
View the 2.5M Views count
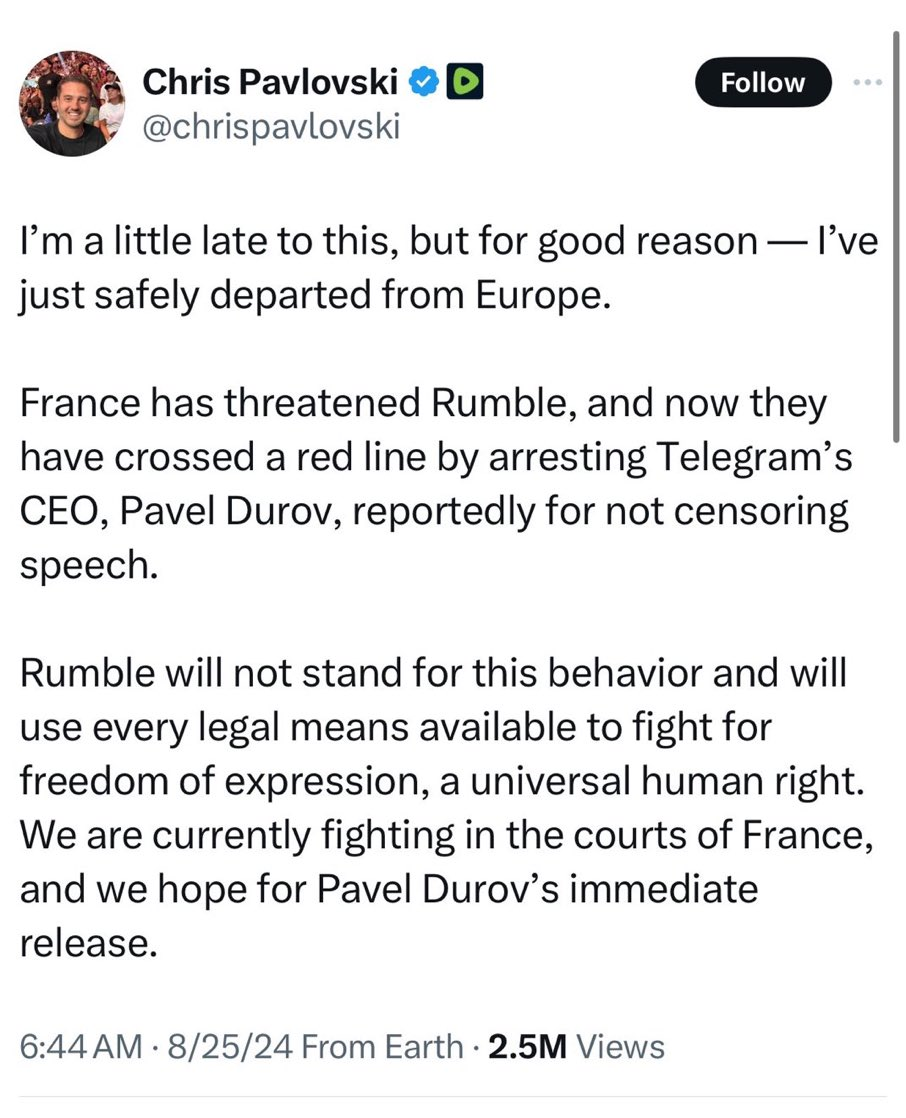pos(575,1047)
